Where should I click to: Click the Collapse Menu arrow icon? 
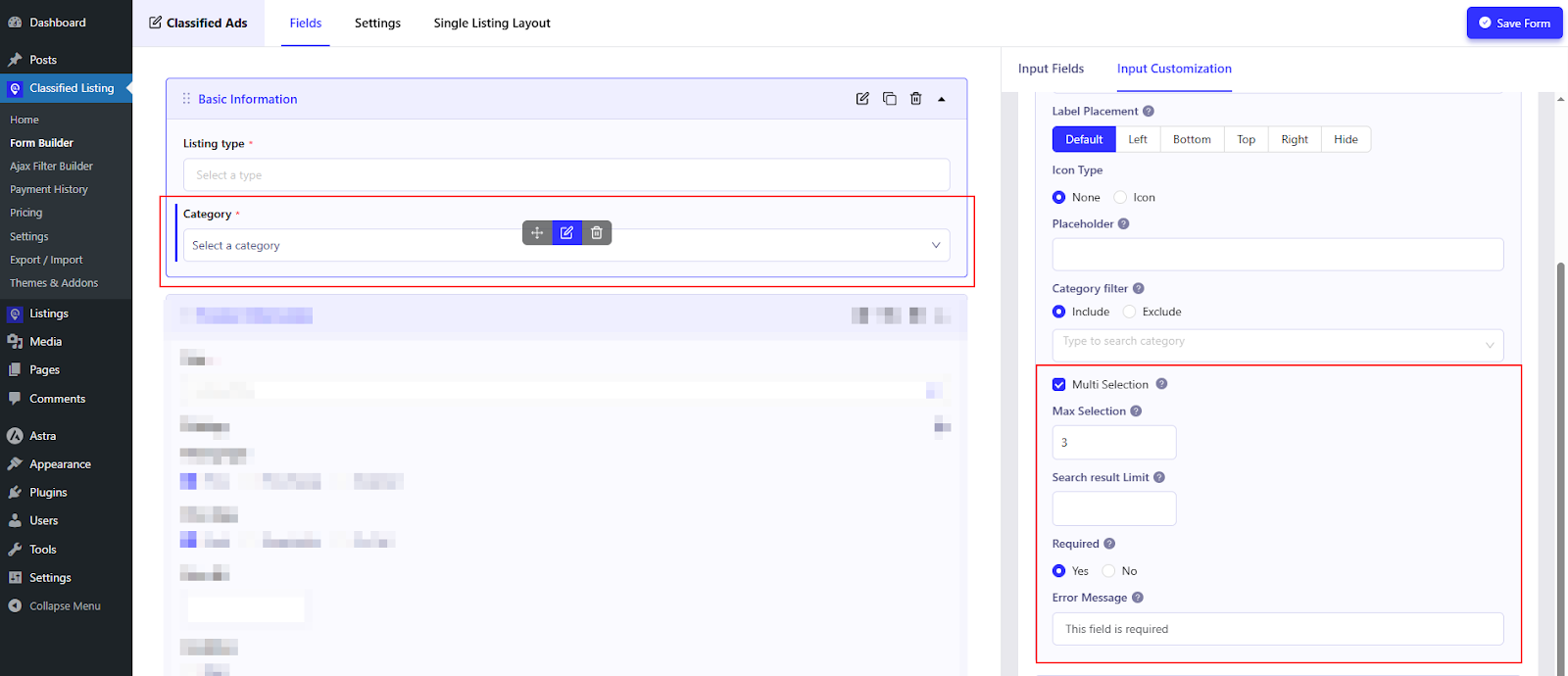15,606
